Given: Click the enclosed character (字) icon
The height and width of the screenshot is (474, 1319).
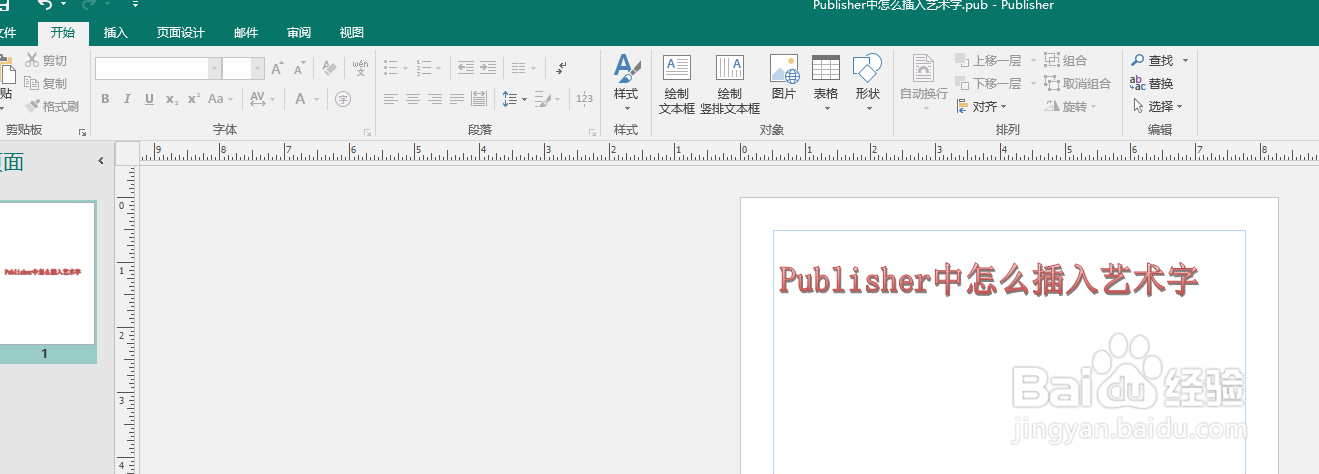Looking at the screenshot, I should pyautogui.click(x=343, y=99).
